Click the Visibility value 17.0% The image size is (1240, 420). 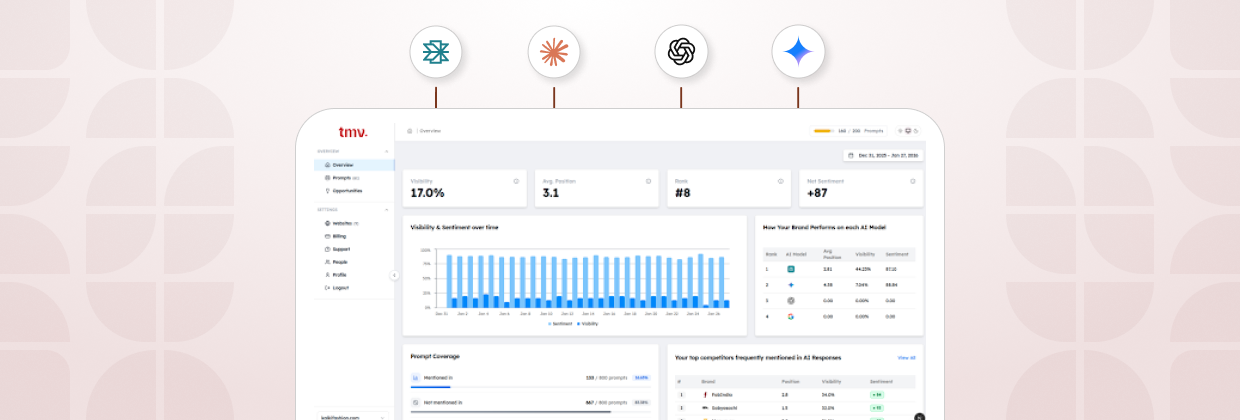coord(427,193)
